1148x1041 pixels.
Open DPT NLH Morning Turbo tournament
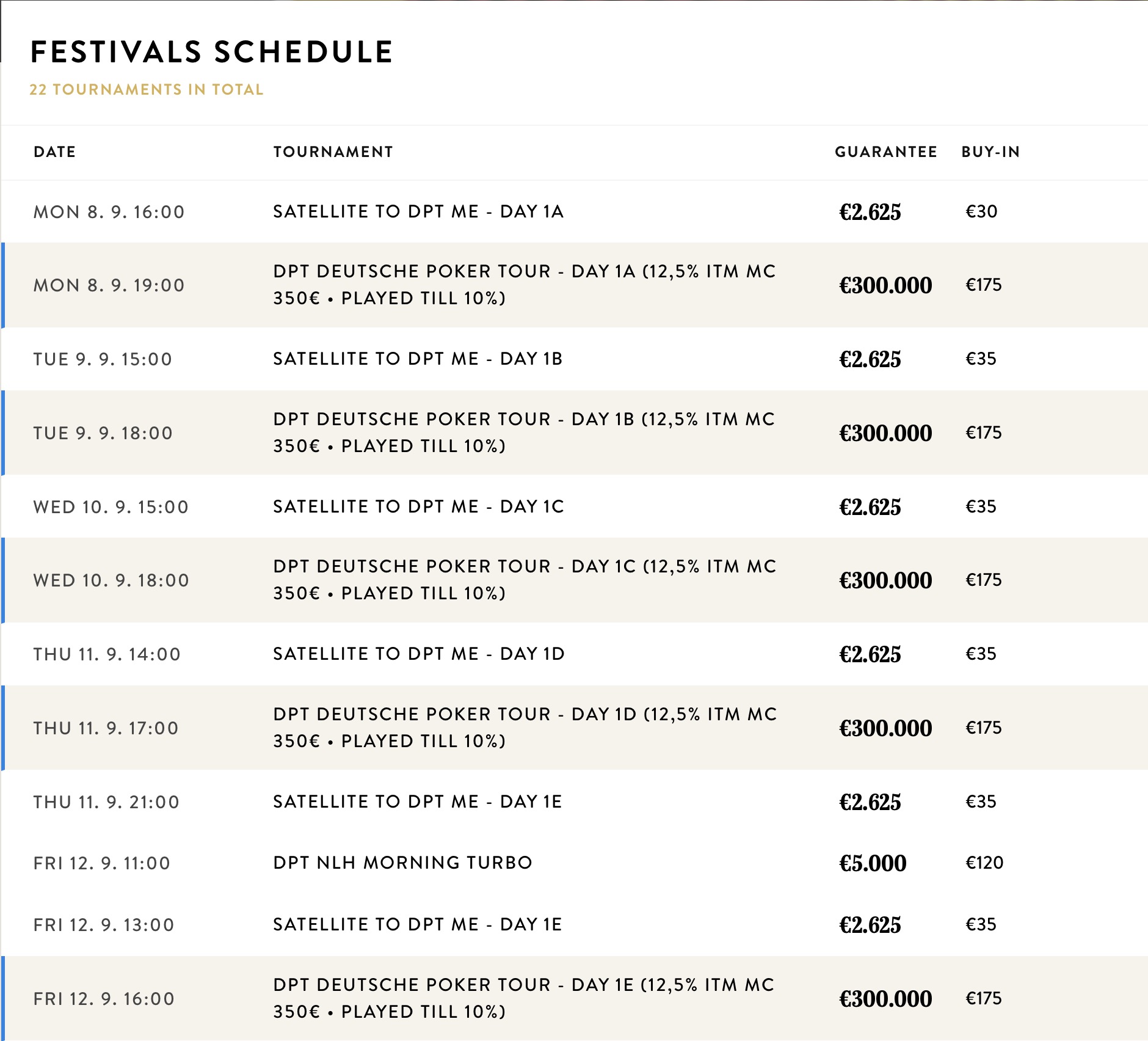402,863
